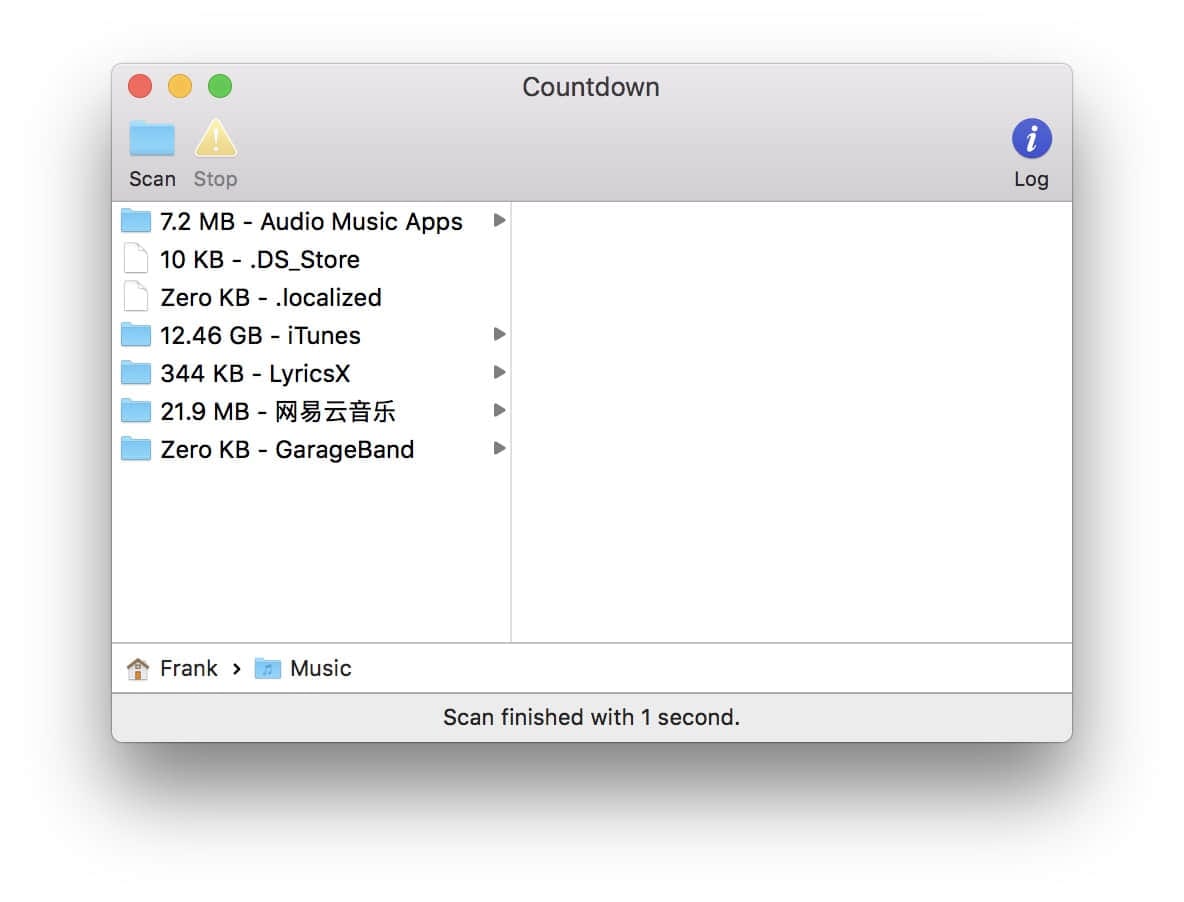
Task: Minimize the window with yellow button
Action: coord(180,86)
